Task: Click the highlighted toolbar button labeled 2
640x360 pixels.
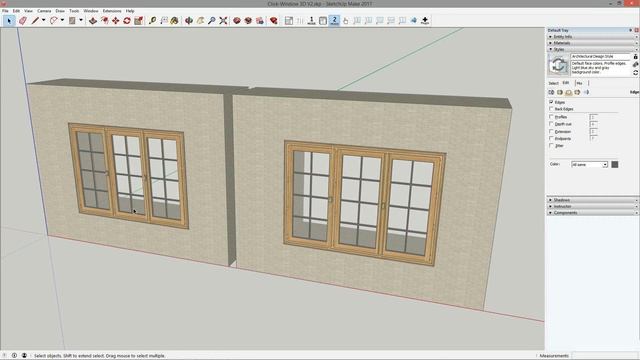Action: 334,20
